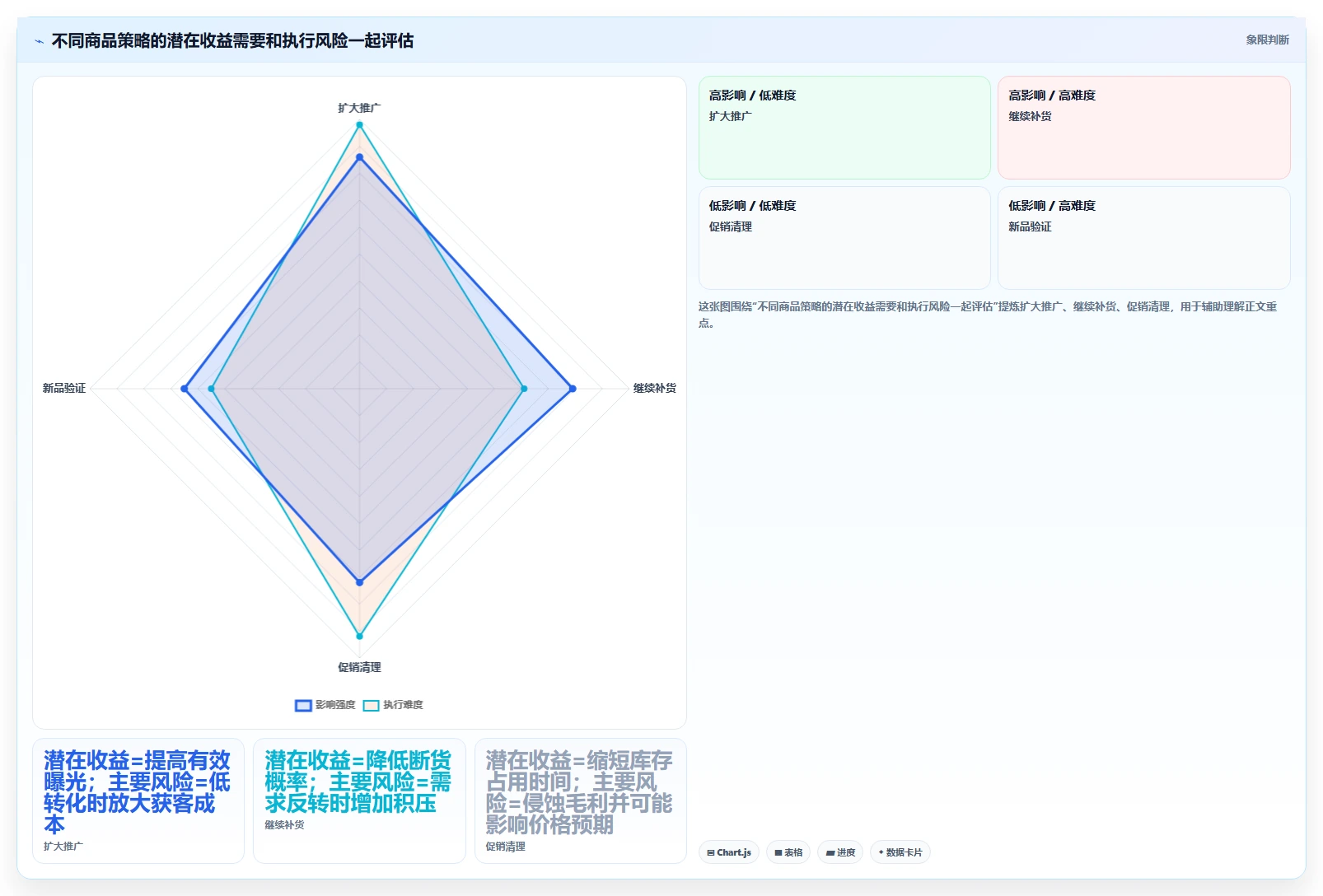
Task: Select the 进度 tag
Action: [840, 852]
